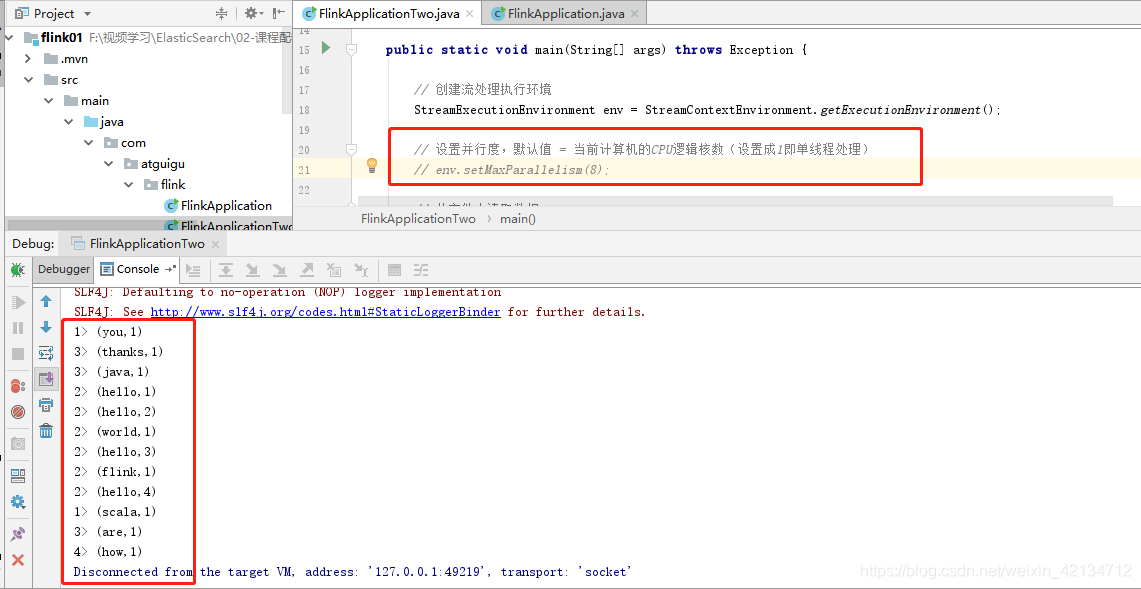Collapse the flink01 project root

coord(10,38)
